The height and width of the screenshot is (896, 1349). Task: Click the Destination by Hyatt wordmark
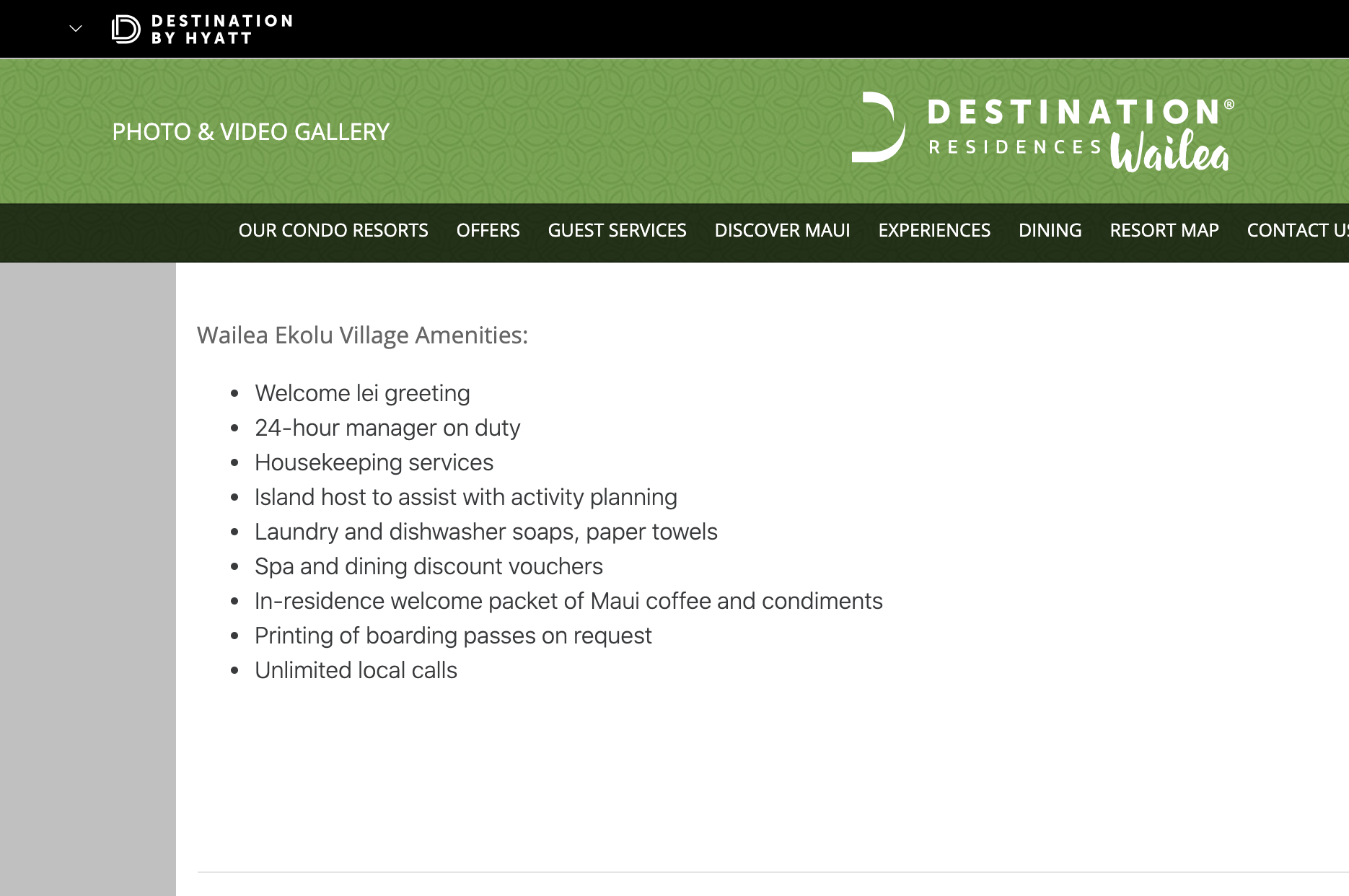click(221, 30)
